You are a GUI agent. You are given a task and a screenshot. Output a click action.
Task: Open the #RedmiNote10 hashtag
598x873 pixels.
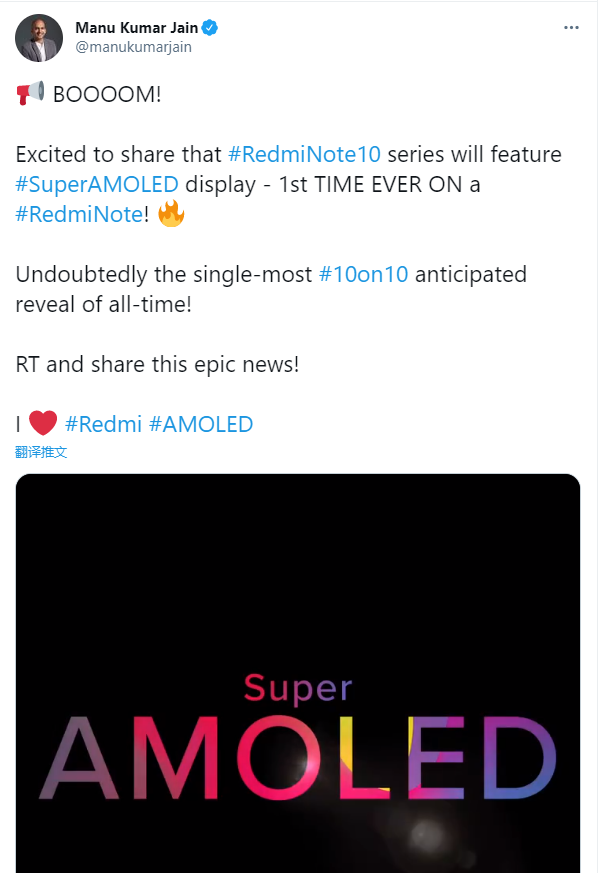click(x=305, y=154)
